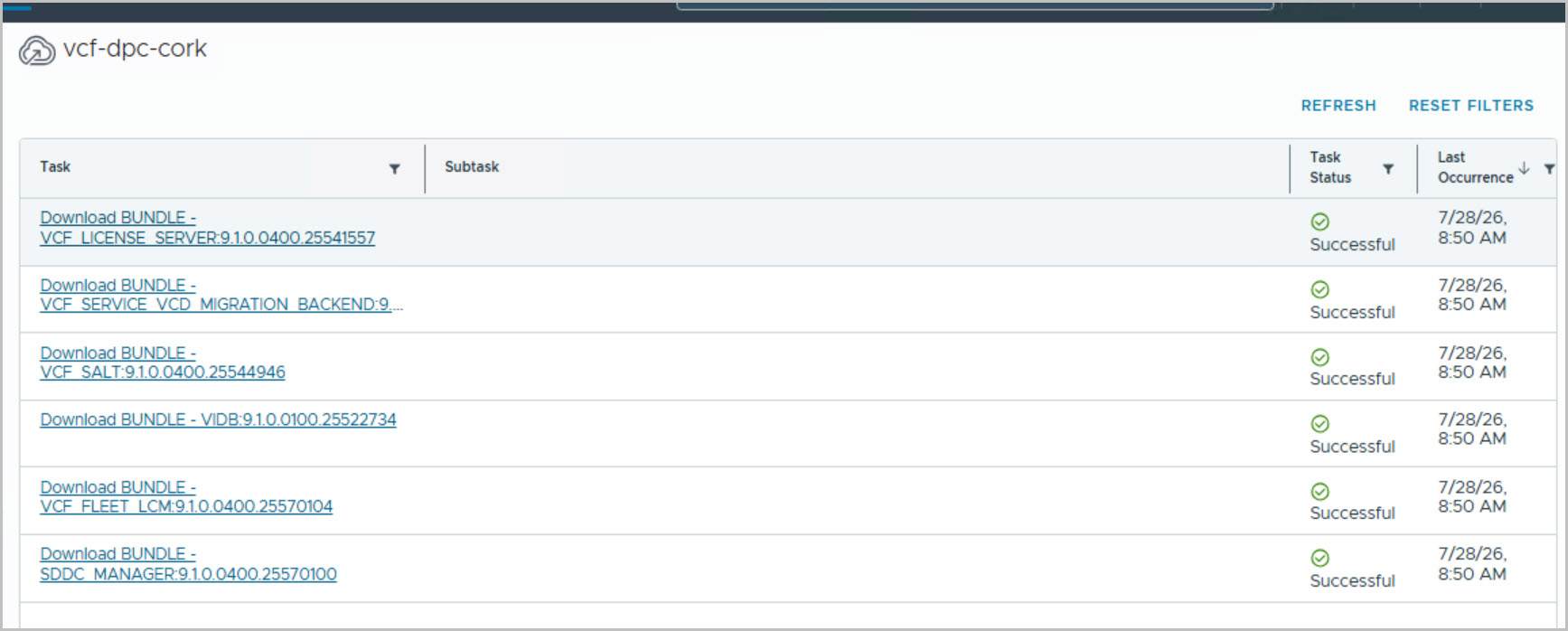1568x631 pixels.
Task: Click the 7/28/26 8:50 AM cell in VCD_MIGRATION_BACKEND row
Action: [x=1472, y=295]
